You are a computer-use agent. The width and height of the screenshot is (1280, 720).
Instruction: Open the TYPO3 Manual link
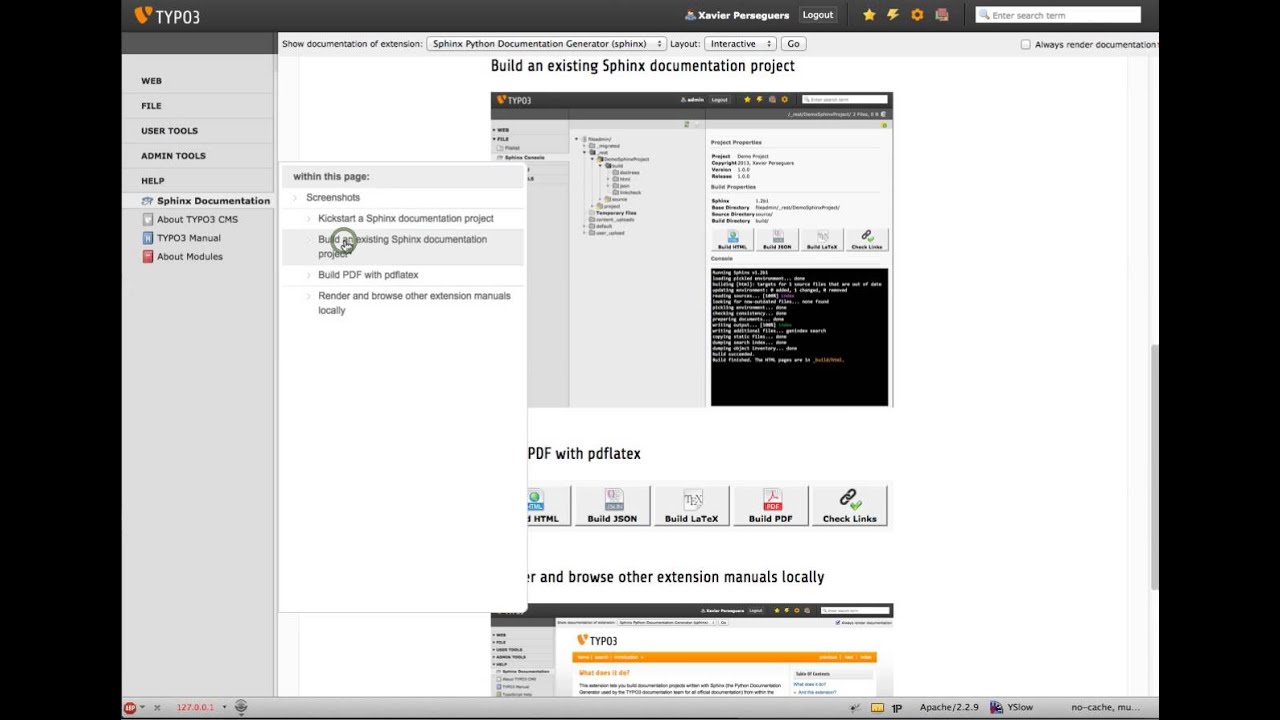pyautogui.click(x=189, y=238)
